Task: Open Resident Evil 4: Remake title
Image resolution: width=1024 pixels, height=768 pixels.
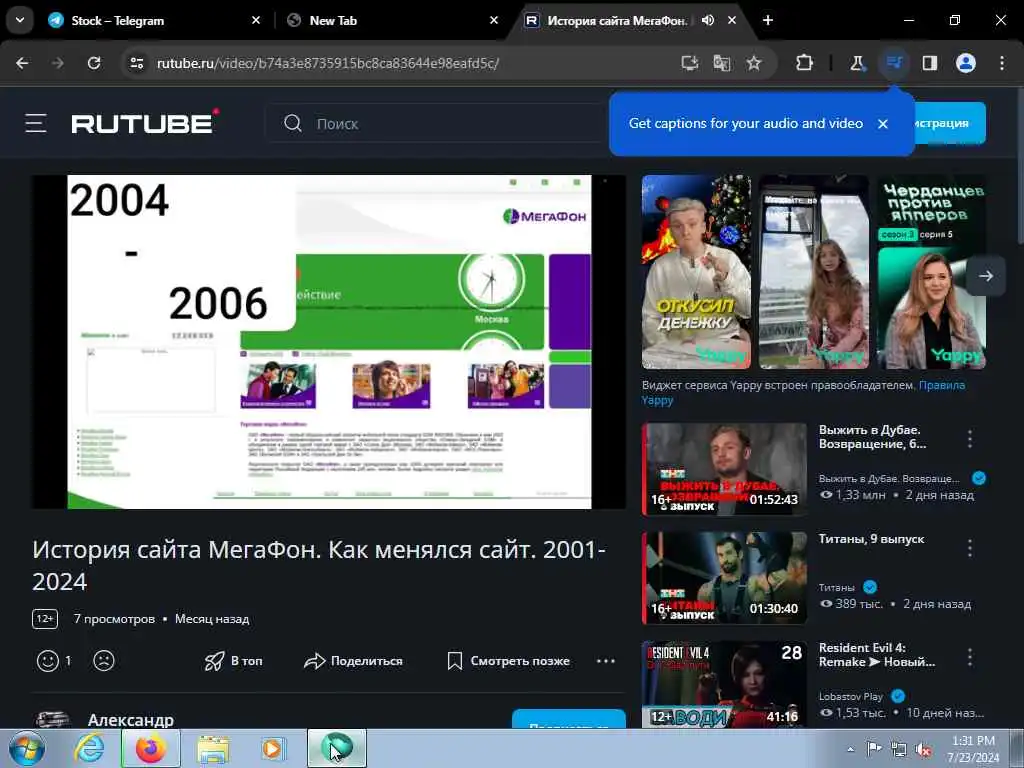Action: pyautogui.click(x=877, y=654)
